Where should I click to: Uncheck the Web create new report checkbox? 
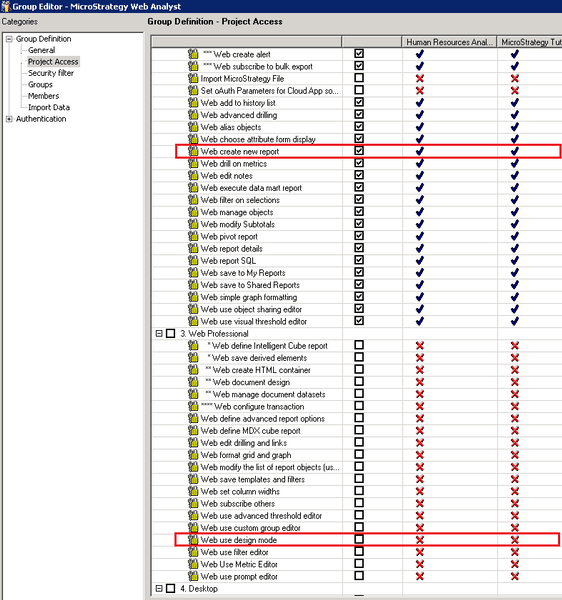click(x=359, y=151)
